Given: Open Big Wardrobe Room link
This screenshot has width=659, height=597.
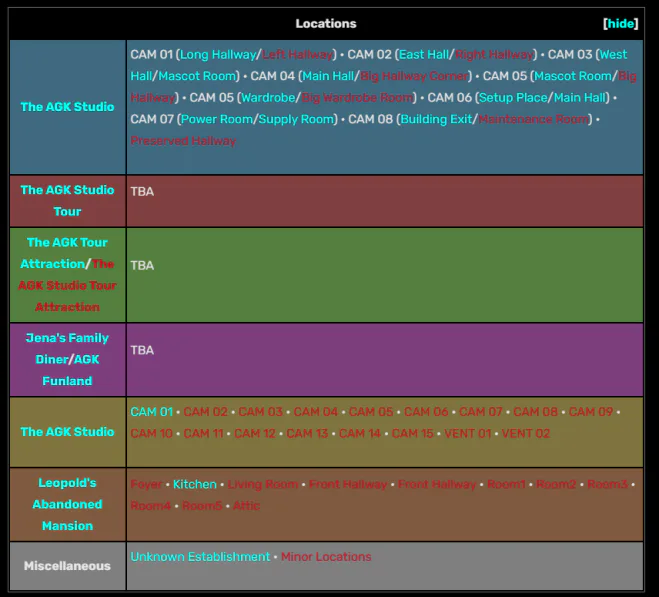Looking at the screenshot, I should (x=357, y=98).
